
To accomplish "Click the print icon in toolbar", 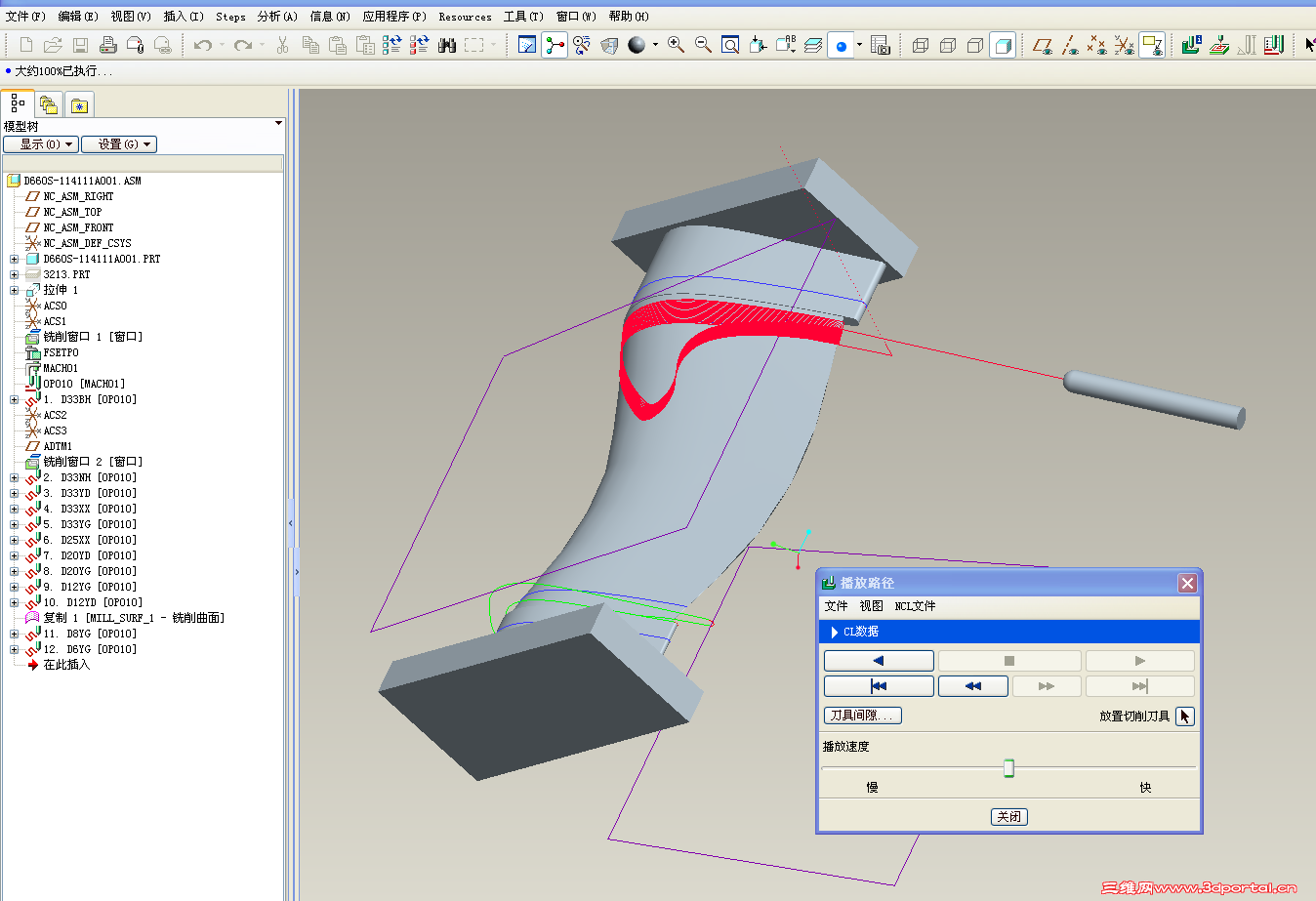I will [108, 45].
